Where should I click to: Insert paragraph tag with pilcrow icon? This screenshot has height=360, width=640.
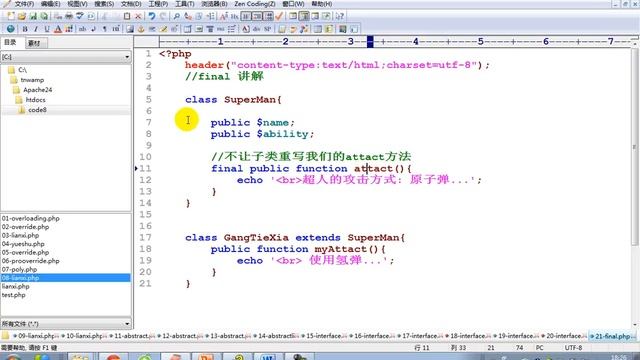tap(104, 29)
